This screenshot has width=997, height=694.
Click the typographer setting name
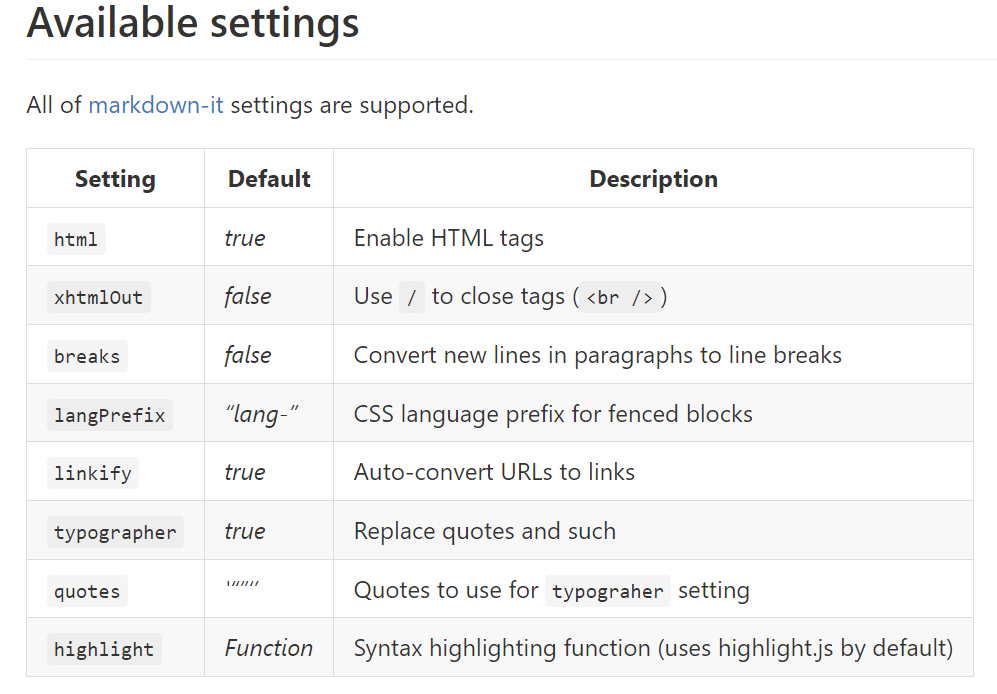click(115, 532)
